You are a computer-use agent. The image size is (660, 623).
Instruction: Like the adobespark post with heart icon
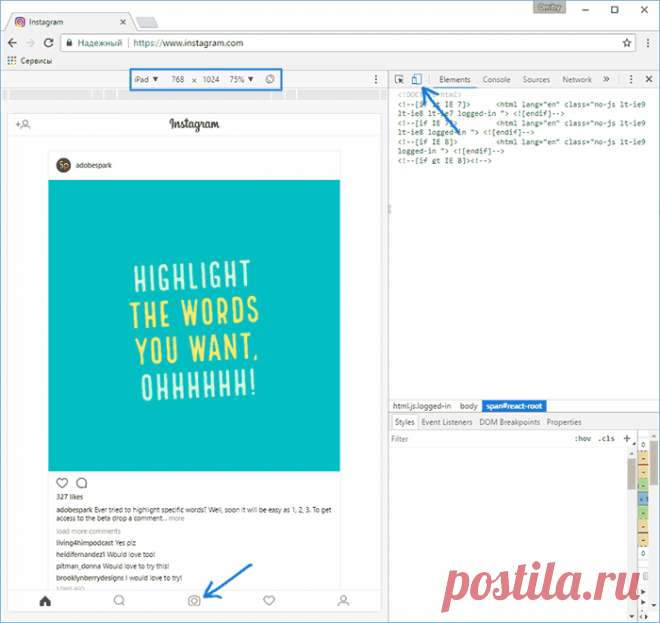pyautogui.click(x=62, y=482)
